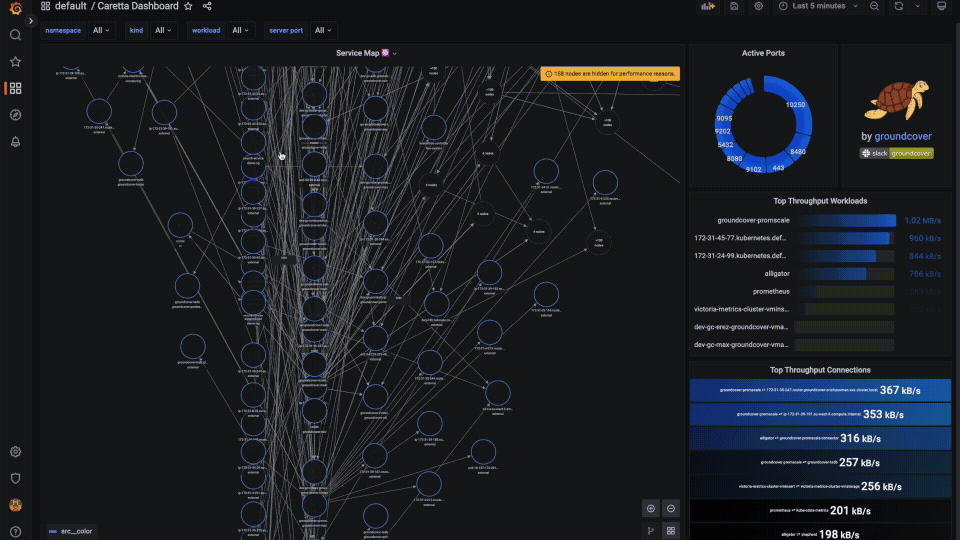This screenshot has width=960, height=540.
Task: Open the server port All dropdown
Action: point(322,30)
